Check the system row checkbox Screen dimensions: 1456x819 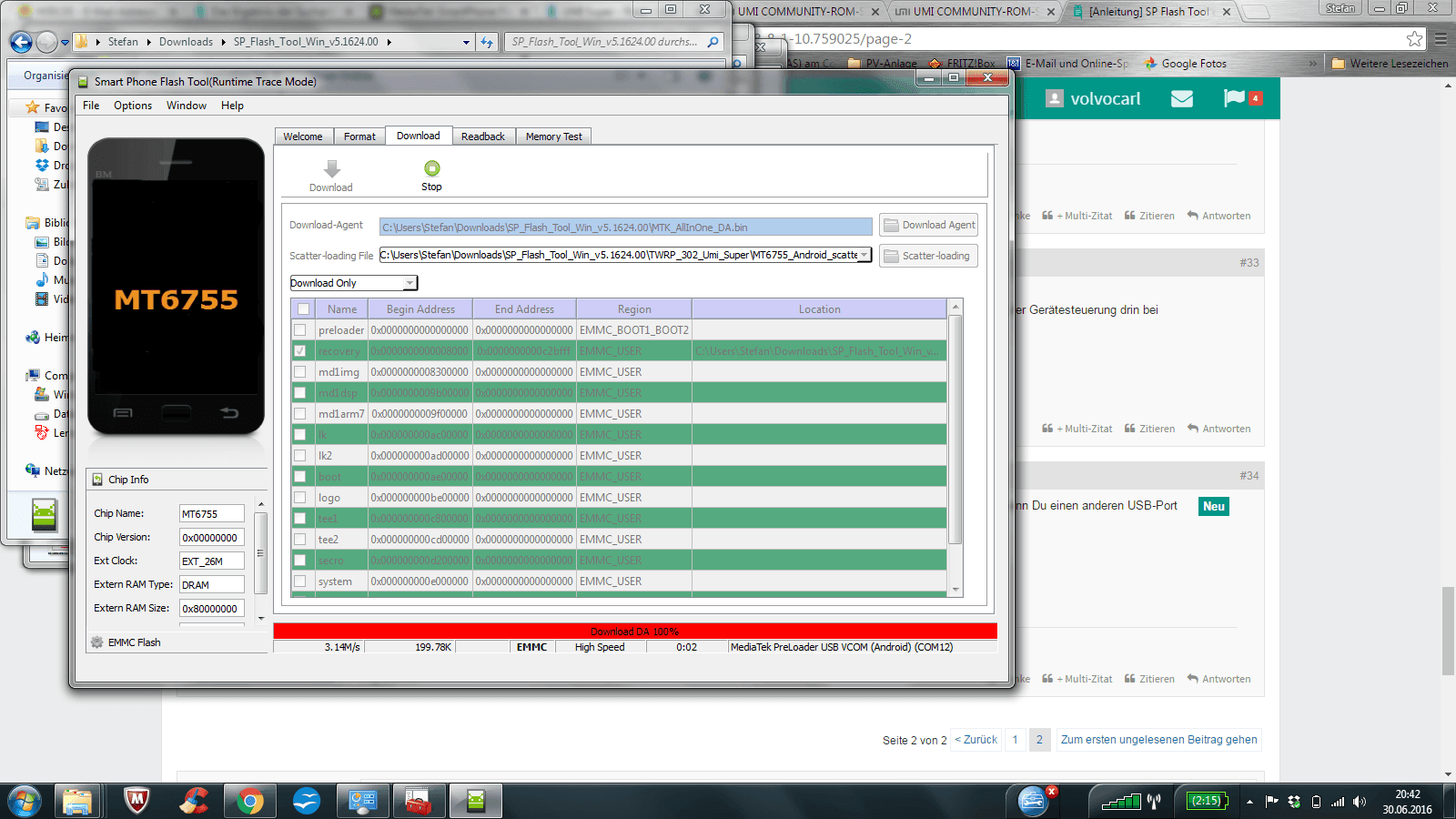pyautogui.click(x=300, y=581)
